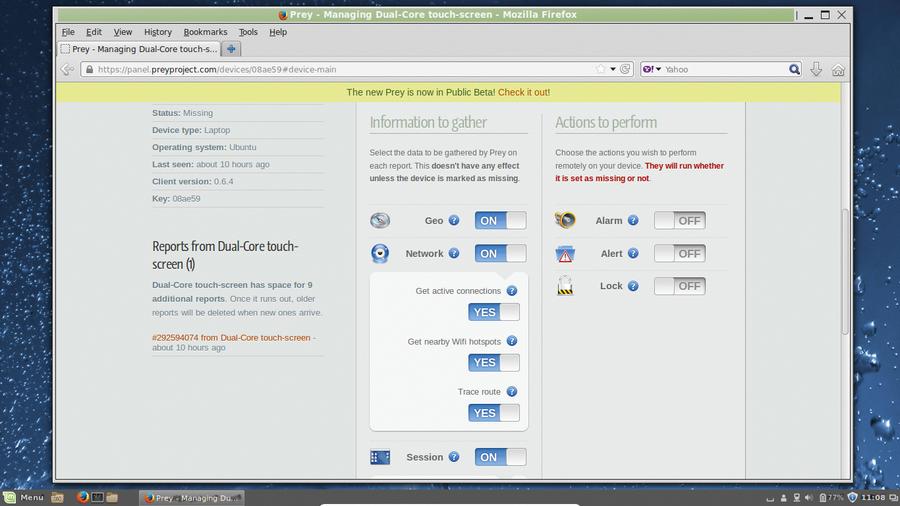Open report #292594074 from Dual-Core touch-screen

click(x=231, y=338)
